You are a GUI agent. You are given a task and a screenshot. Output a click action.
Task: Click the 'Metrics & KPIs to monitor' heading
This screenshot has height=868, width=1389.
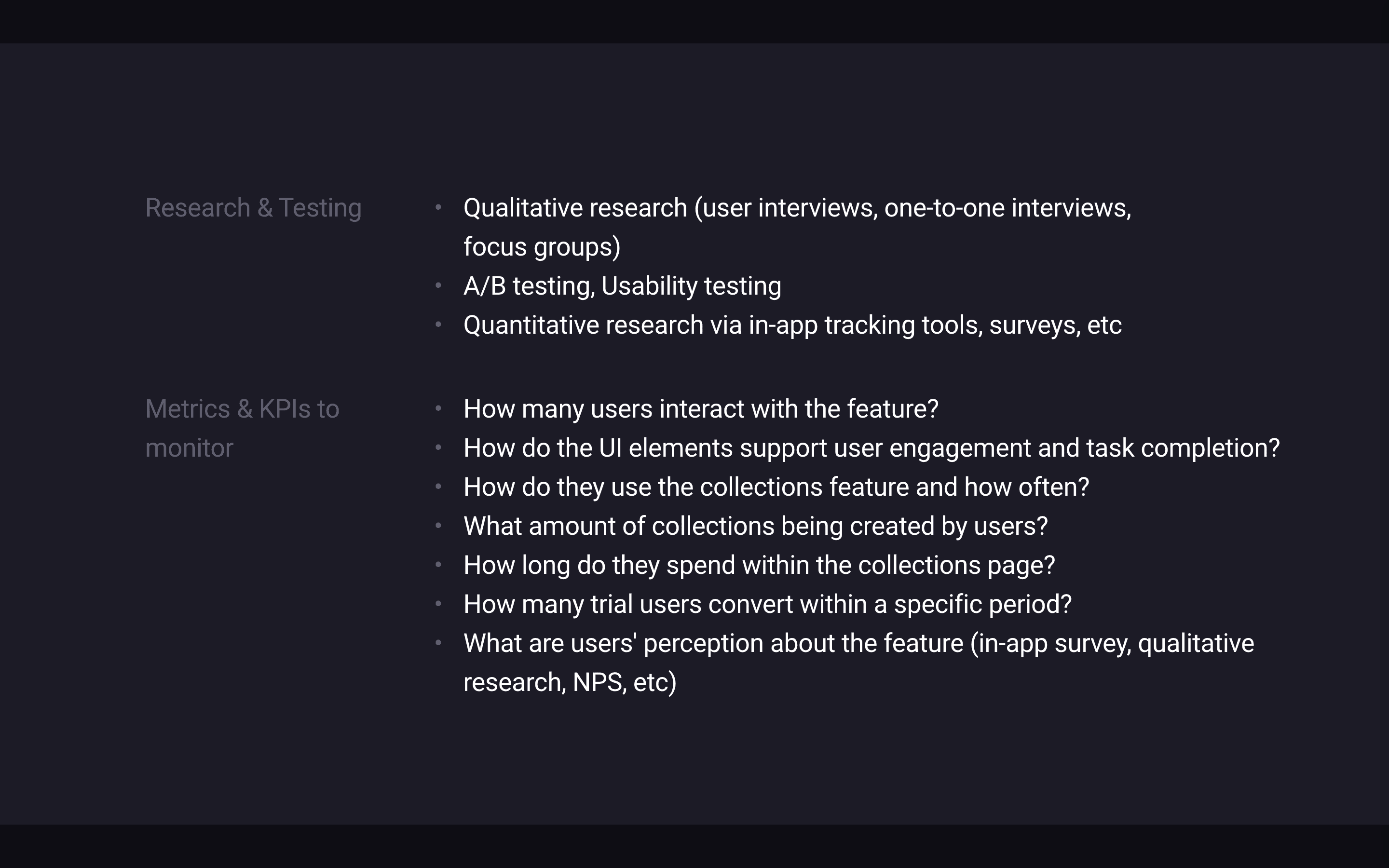click(242, 409)
